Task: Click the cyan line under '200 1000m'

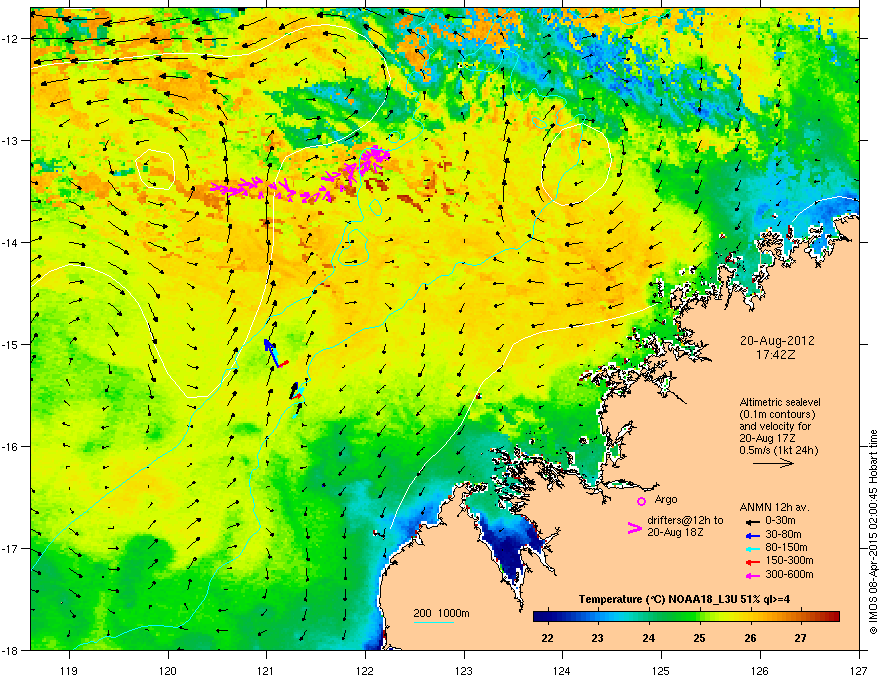Action: pos(434,623)
